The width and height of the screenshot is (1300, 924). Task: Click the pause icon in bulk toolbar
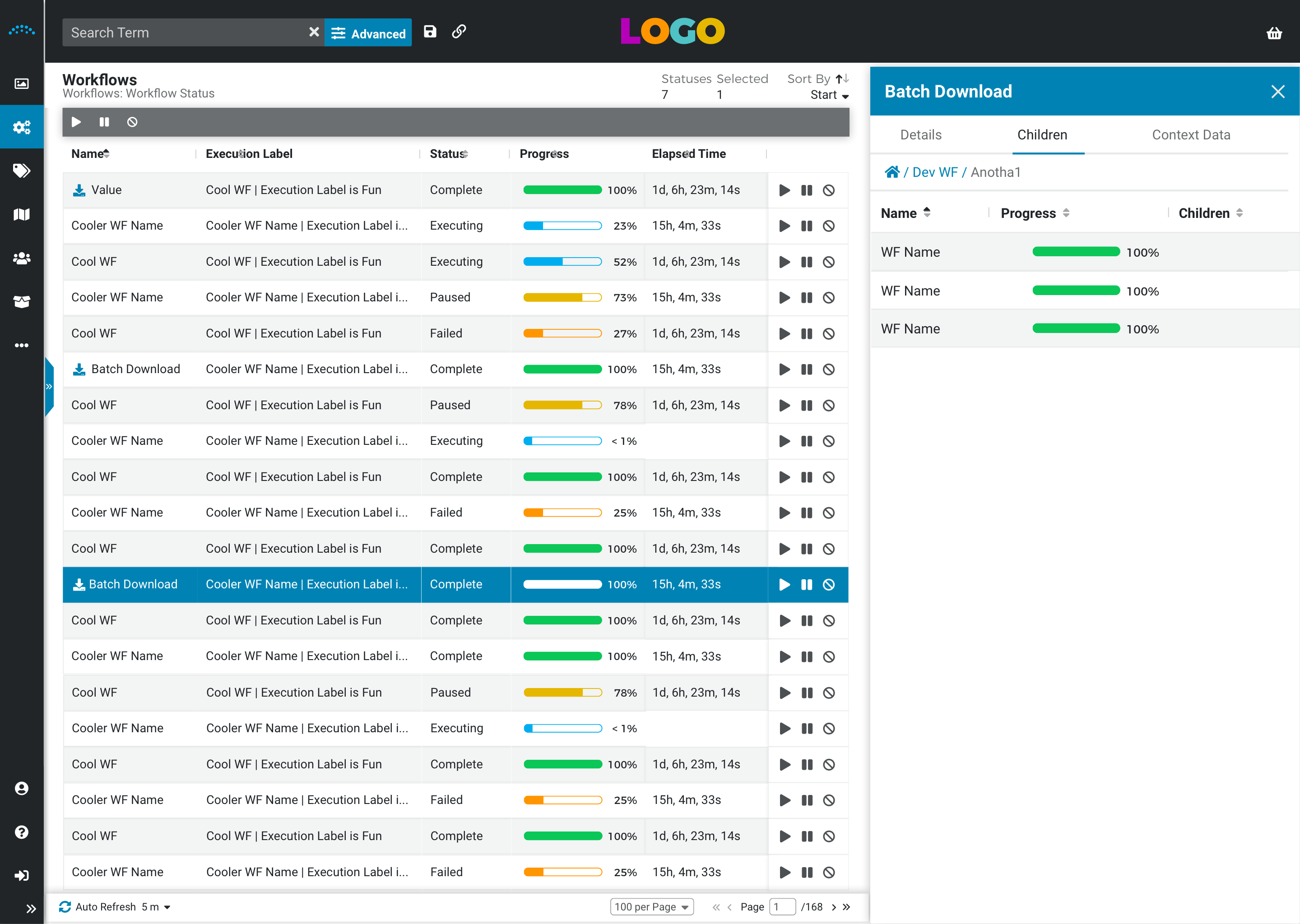coord(104,122)
